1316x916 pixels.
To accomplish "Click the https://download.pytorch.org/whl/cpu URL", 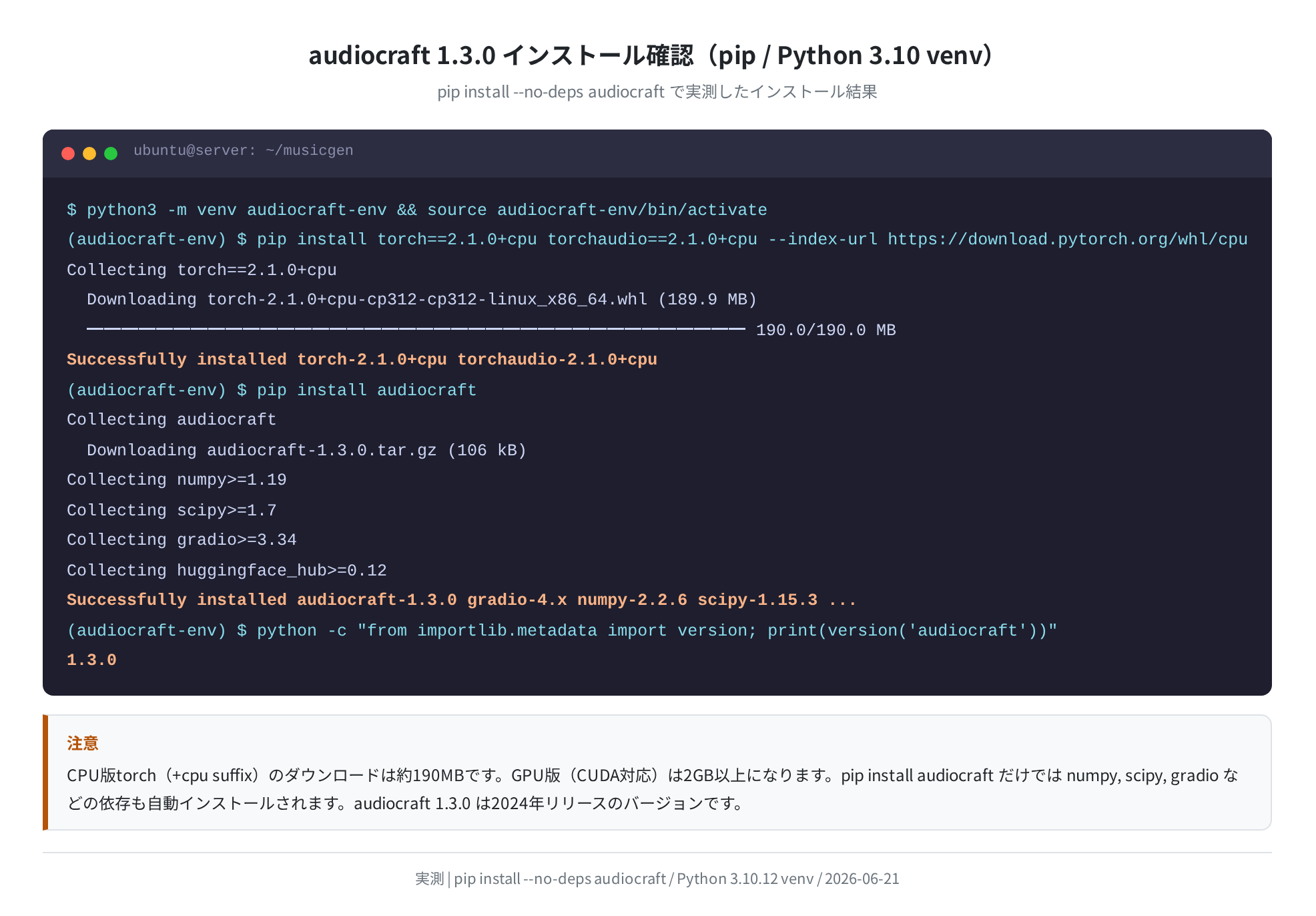I will click(x=1068, y=240).
